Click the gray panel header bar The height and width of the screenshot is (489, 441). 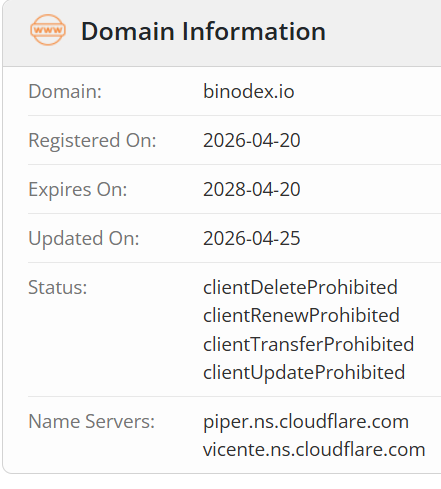coord(222,33)
